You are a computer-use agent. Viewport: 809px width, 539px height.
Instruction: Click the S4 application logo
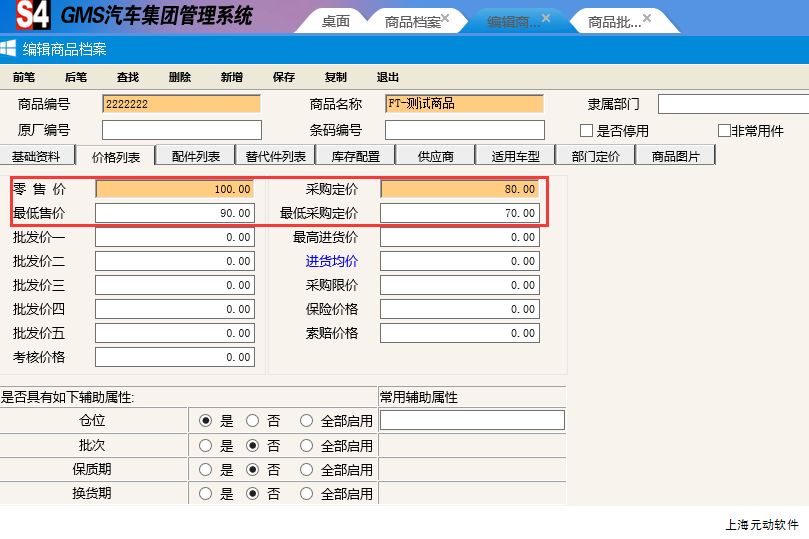pos(32,15)
